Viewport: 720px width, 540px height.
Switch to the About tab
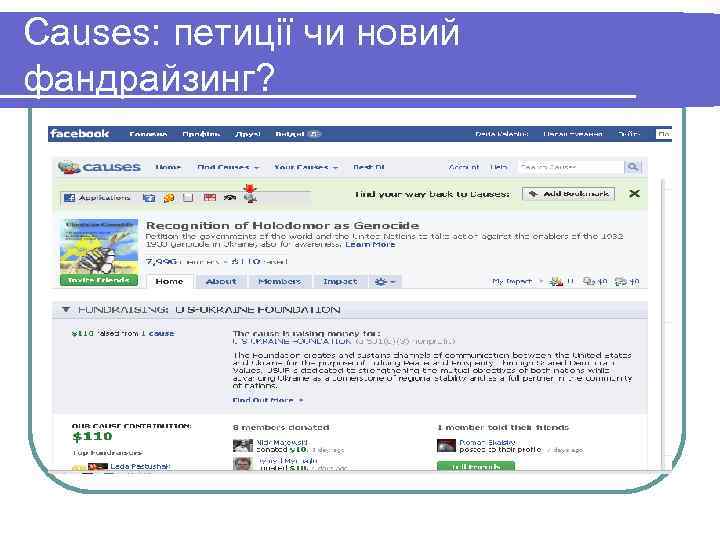(221, 281)
